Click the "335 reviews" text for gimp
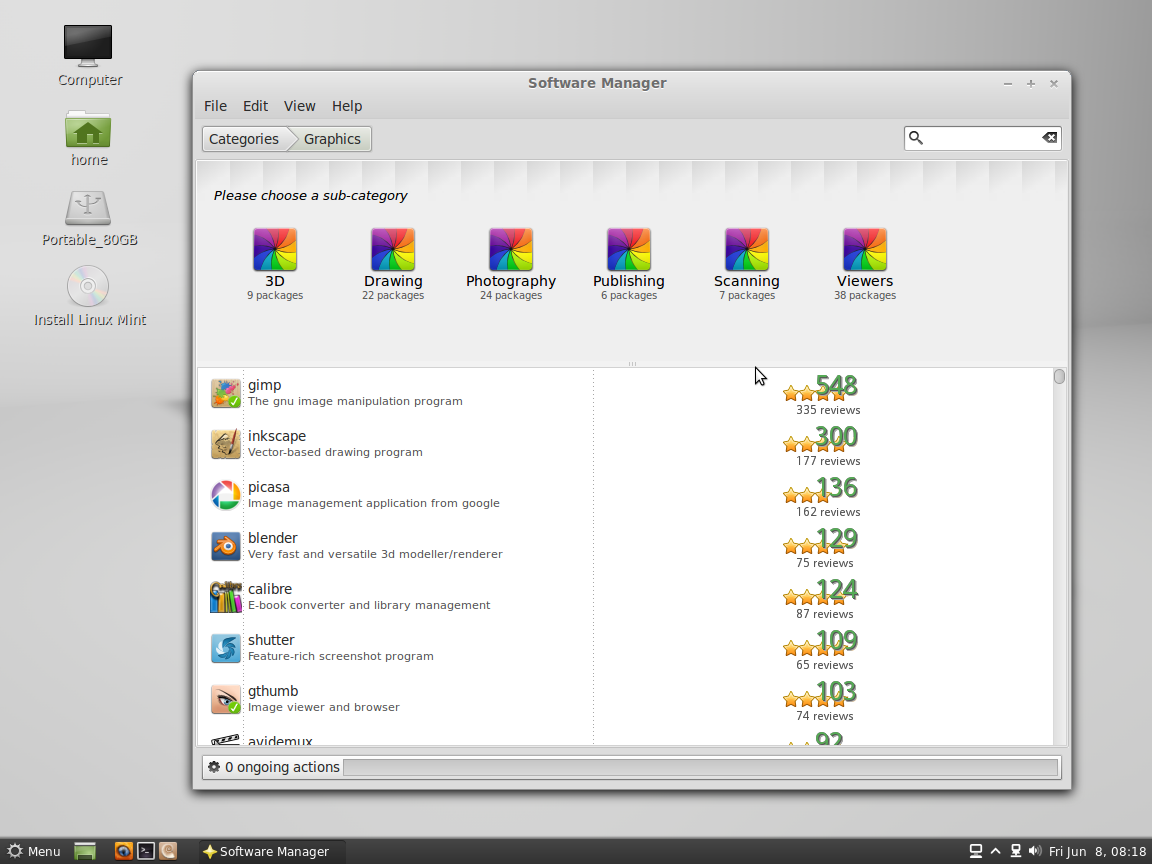1152x864 pixels. click(828, 410)
